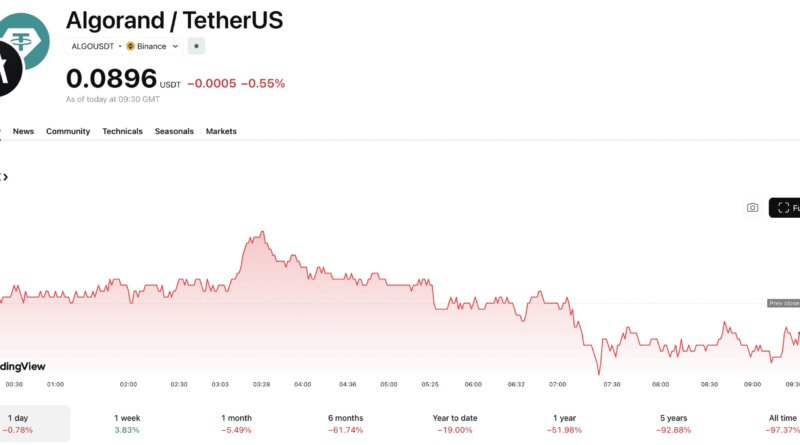The image size is (800, 445).
Task: Select the 1 month time range
Action: click(x=236, y=423)
